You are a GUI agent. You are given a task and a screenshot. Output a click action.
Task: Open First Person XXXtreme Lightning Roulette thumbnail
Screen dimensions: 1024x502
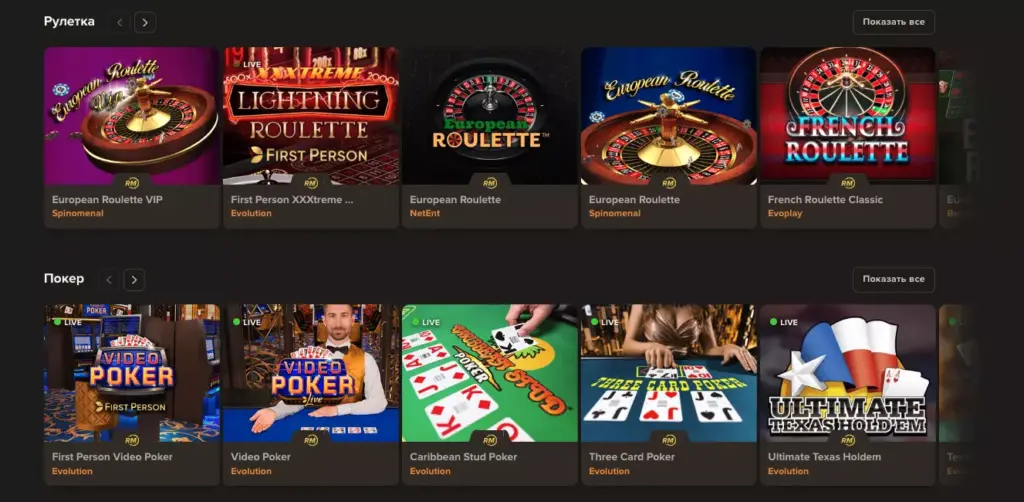pos(311,116)
